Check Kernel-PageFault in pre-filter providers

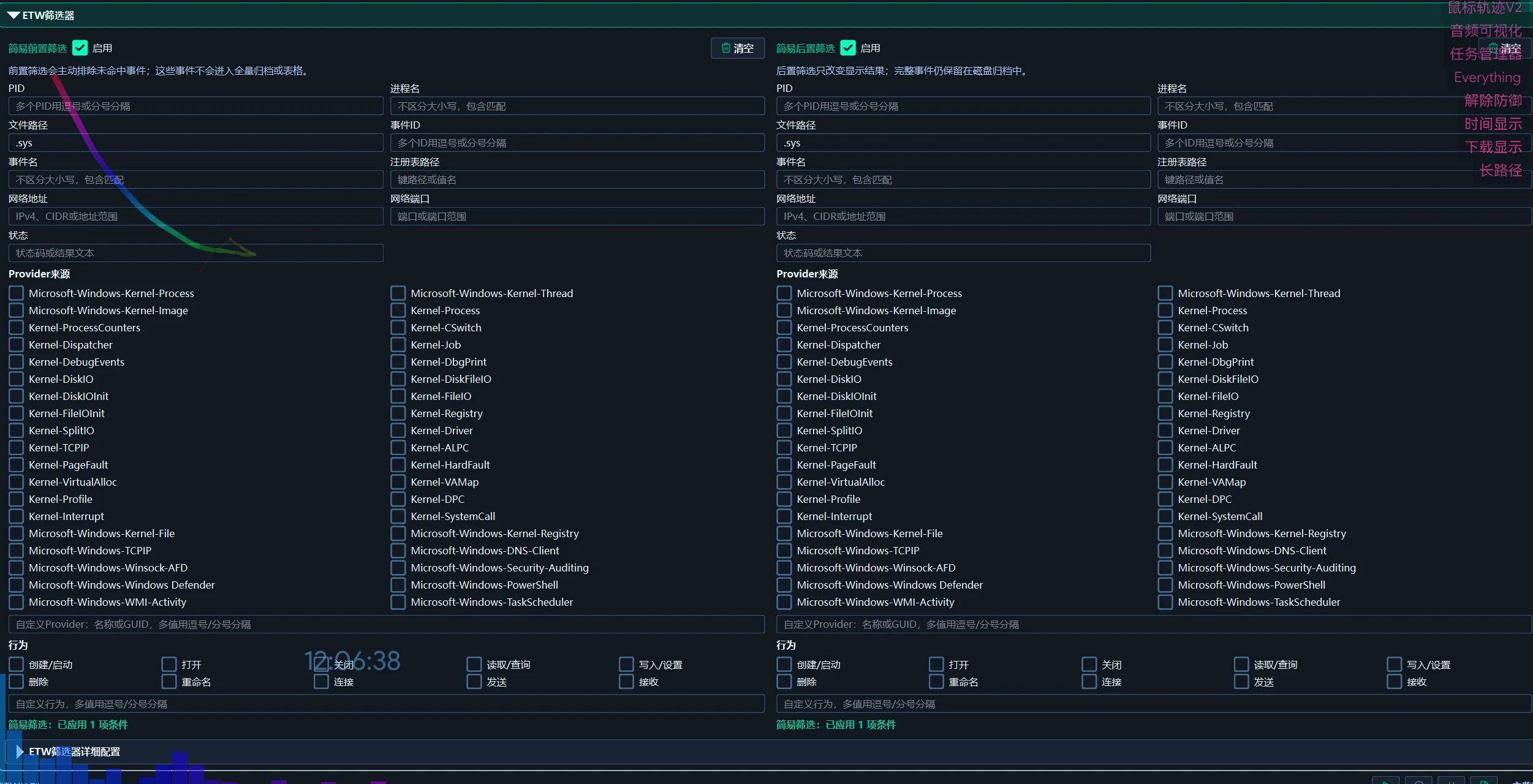pos(17,465)
